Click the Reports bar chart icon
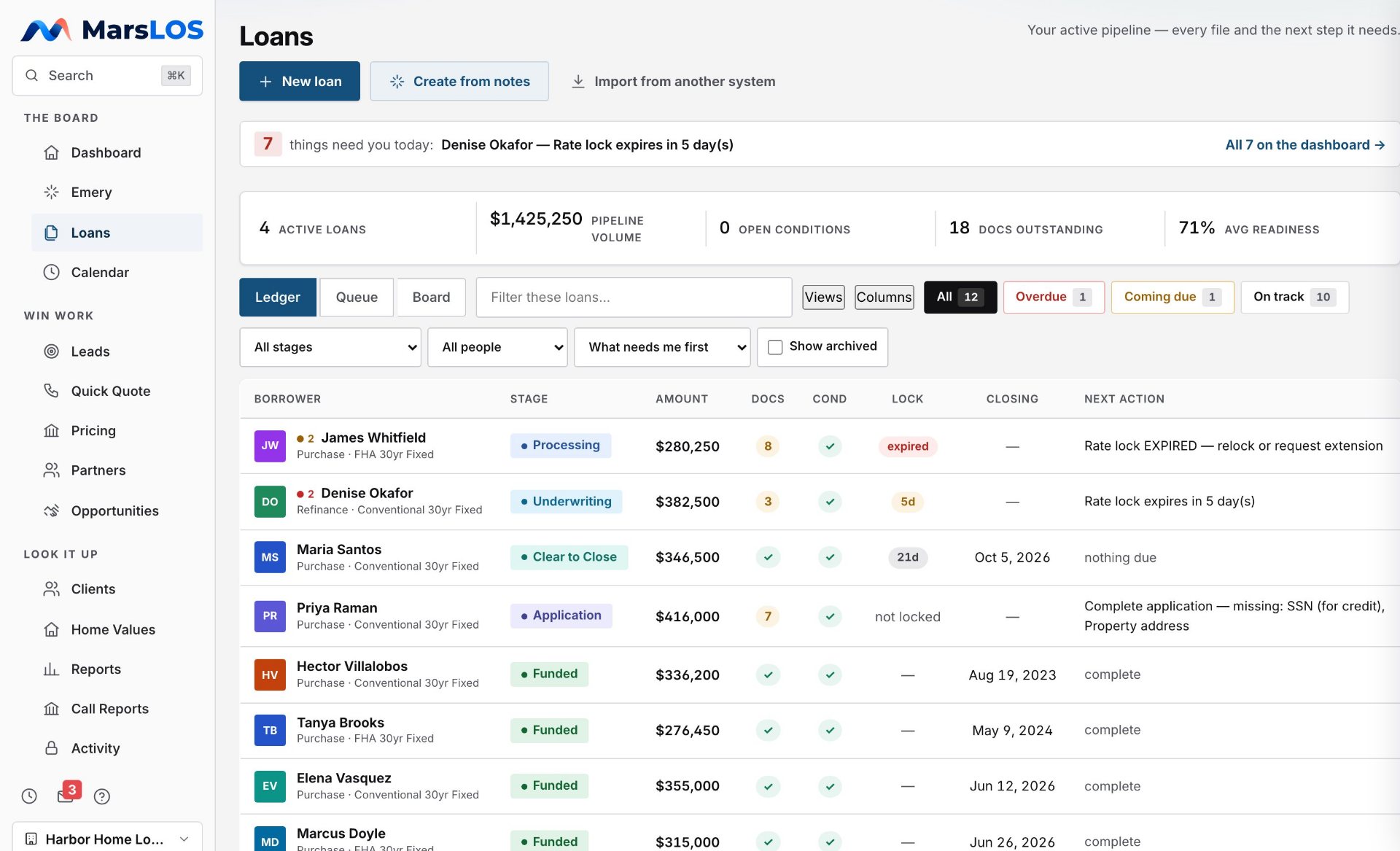The height and width of the screenshot is (851, 1400). pyautogui.click(x=51, y=669)
